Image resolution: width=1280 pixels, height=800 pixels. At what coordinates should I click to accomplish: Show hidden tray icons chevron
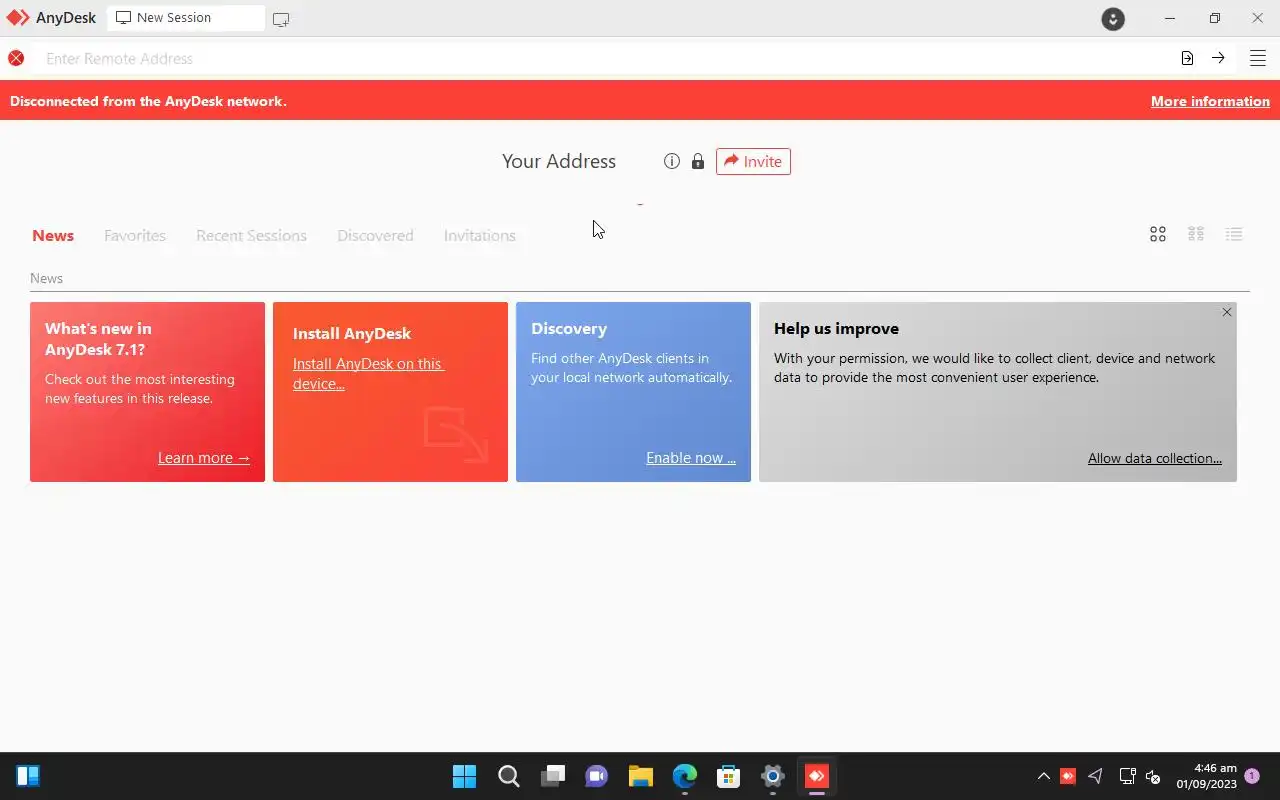click(1043, 776)
